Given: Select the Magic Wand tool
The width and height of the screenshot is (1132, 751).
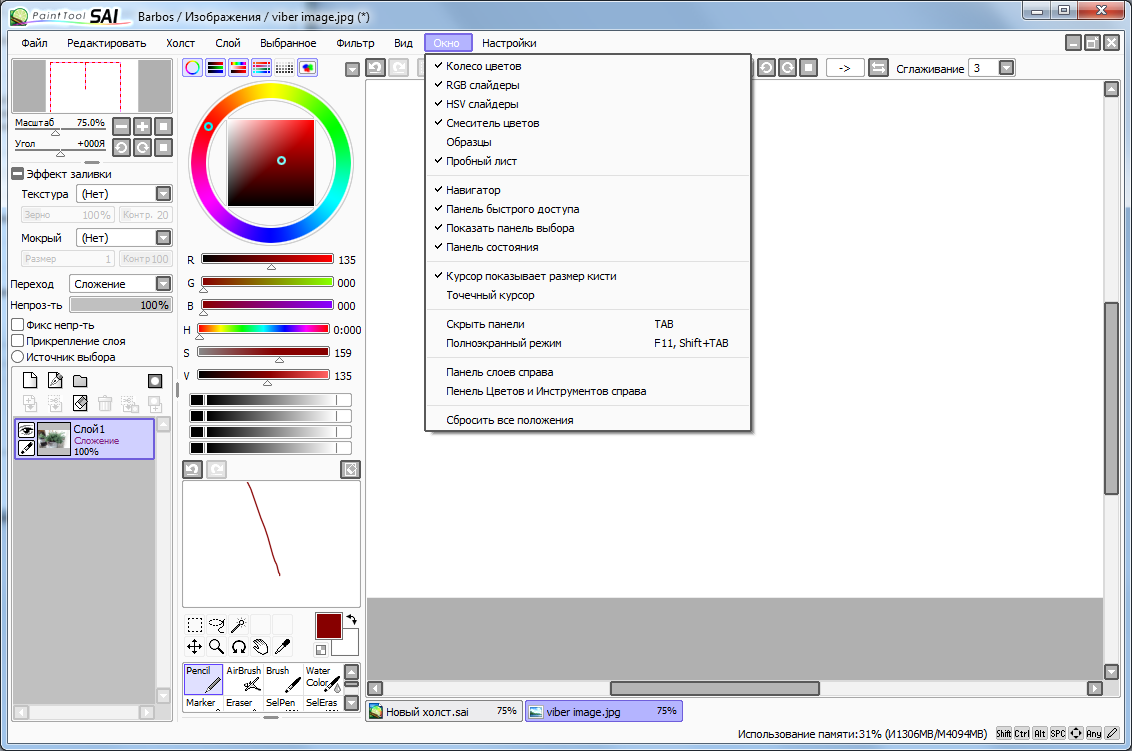Looking at the screenshot, I should pyautogui.click(x=239, y=625).
